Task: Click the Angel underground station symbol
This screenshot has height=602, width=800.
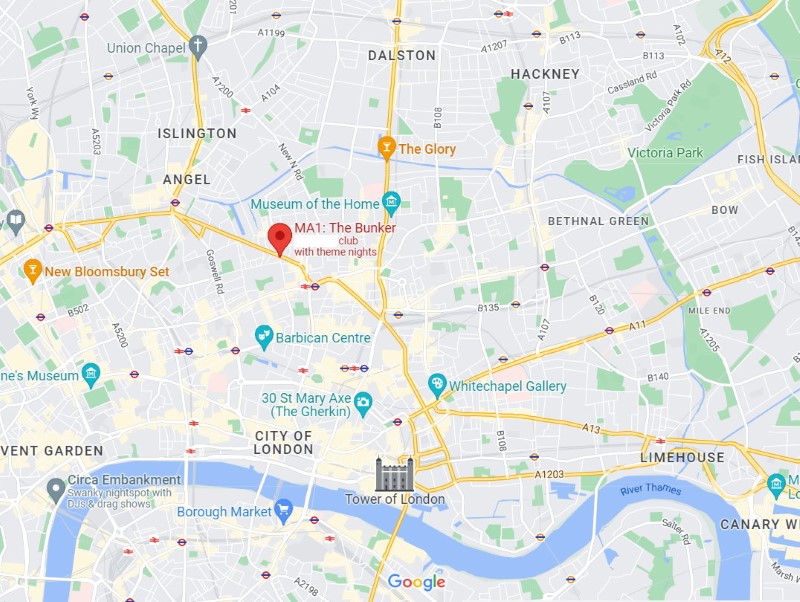Action: 176,203
